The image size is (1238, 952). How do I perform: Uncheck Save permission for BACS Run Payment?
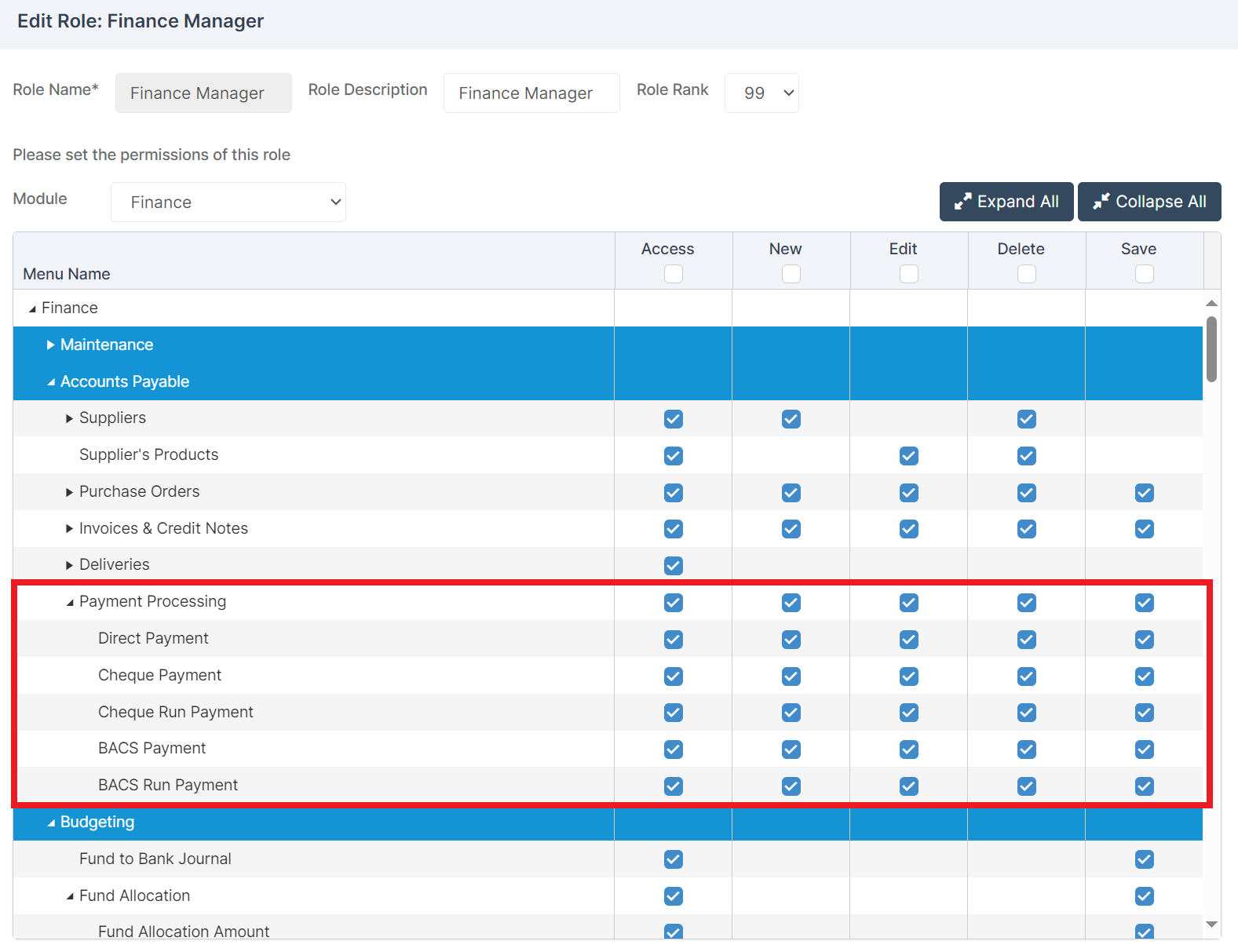click(x=1144, y=786)
